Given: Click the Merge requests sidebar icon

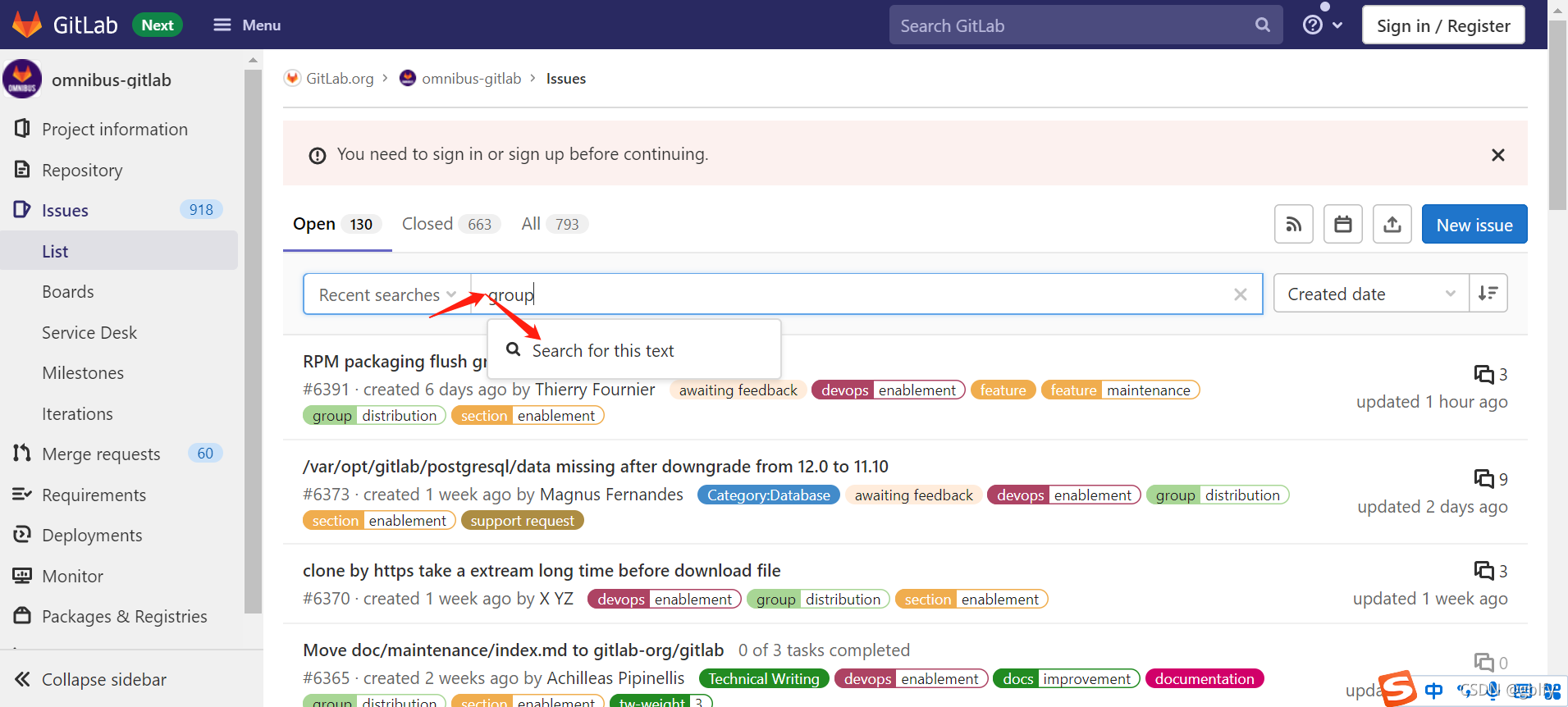Looking at the screenshot, I should 22,454.
